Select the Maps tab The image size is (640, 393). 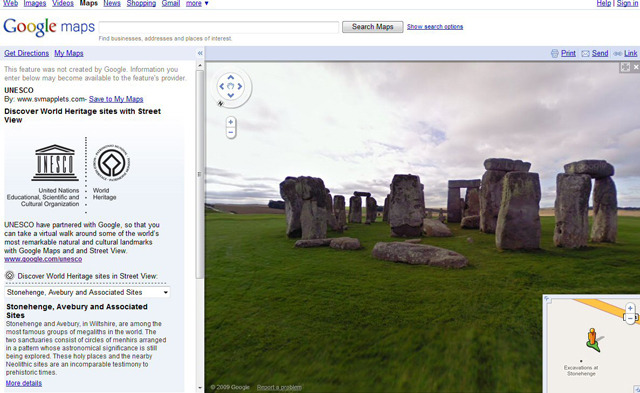click(89, 3)
